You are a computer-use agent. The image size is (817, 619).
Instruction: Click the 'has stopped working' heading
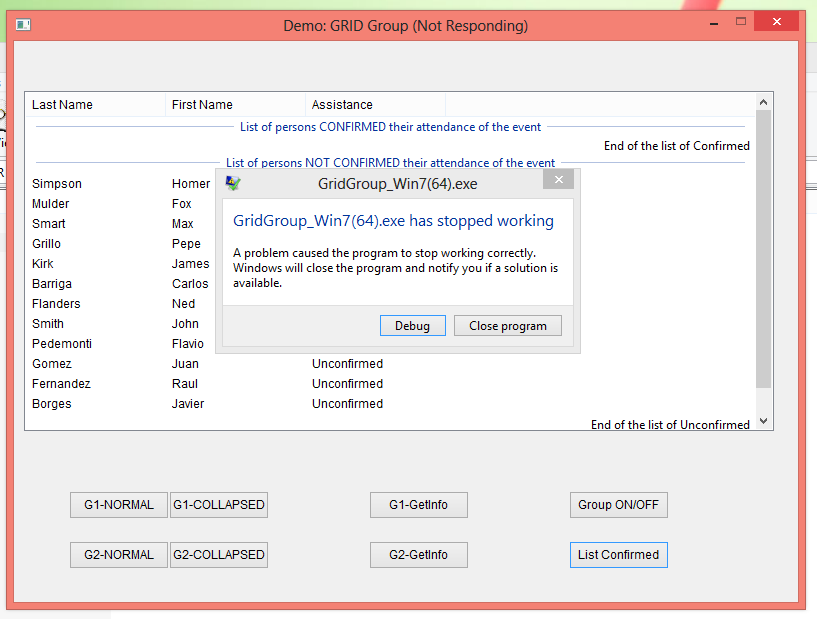point(393,221)
